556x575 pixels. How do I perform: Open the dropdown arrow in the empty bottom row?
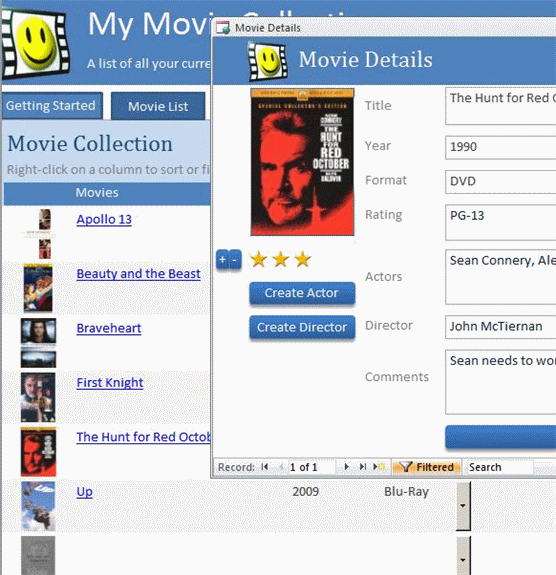[x=463, y=556]
